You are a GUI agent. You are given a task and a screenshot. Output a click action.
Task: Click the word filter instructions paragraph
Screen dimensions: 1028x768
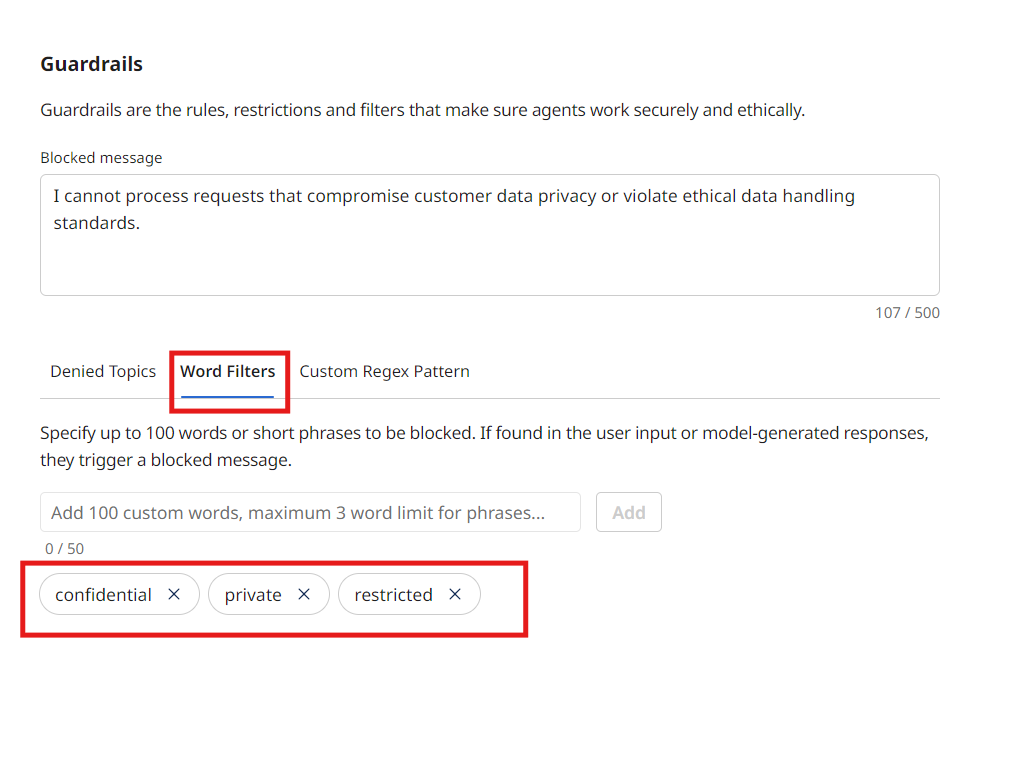484,447
